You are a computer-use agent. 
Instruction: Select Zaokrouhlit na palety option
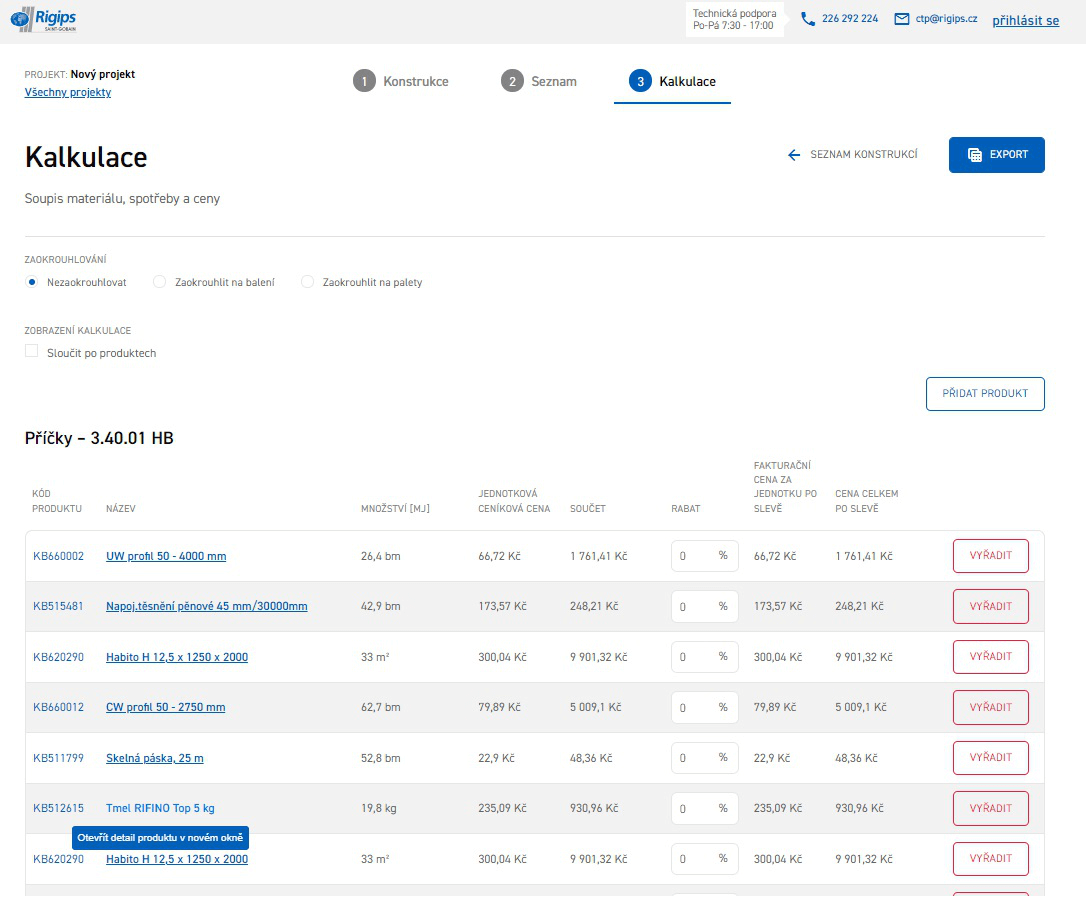pos(308,283)
